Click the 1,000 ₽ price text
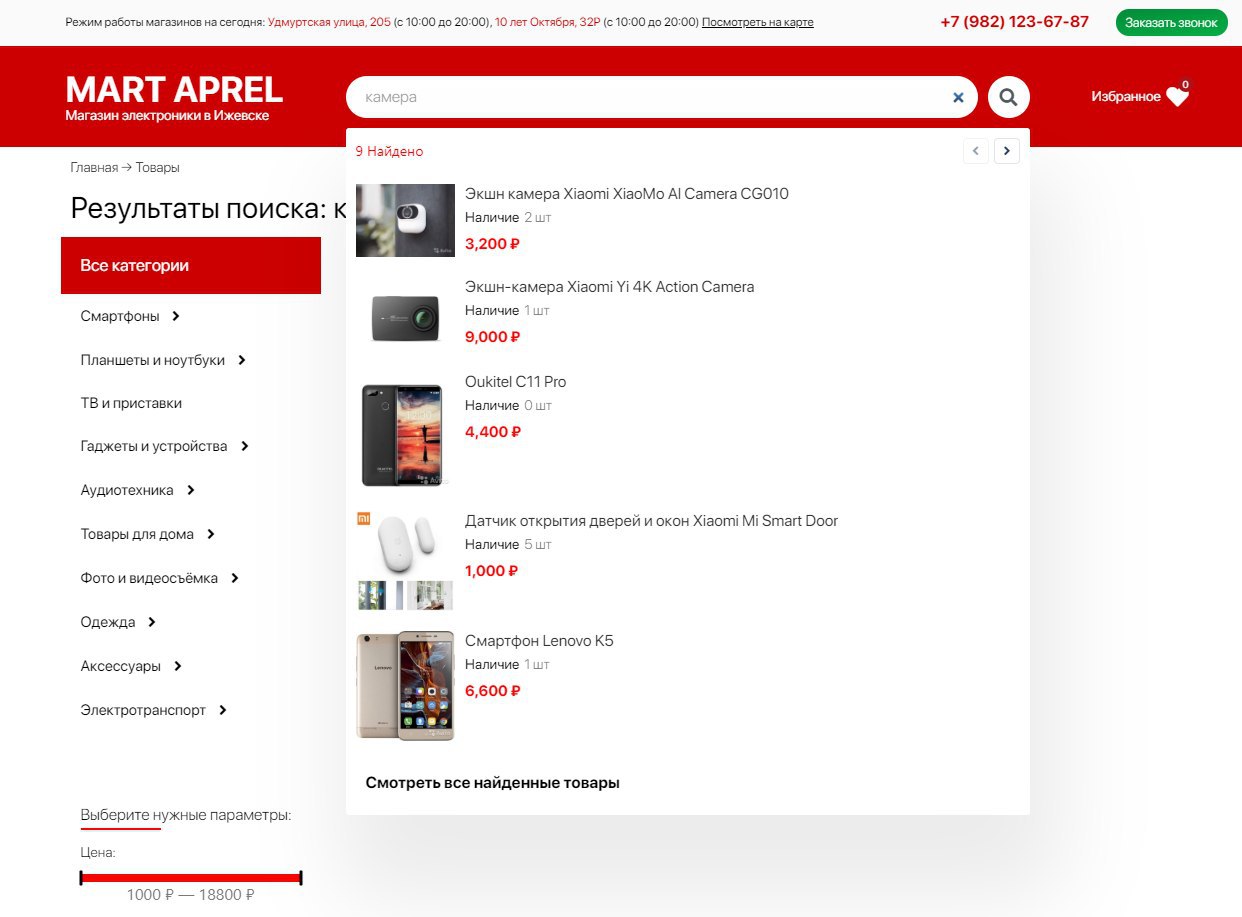The image size is (1242, 917). pyautogui.click(x=491, y=571)
